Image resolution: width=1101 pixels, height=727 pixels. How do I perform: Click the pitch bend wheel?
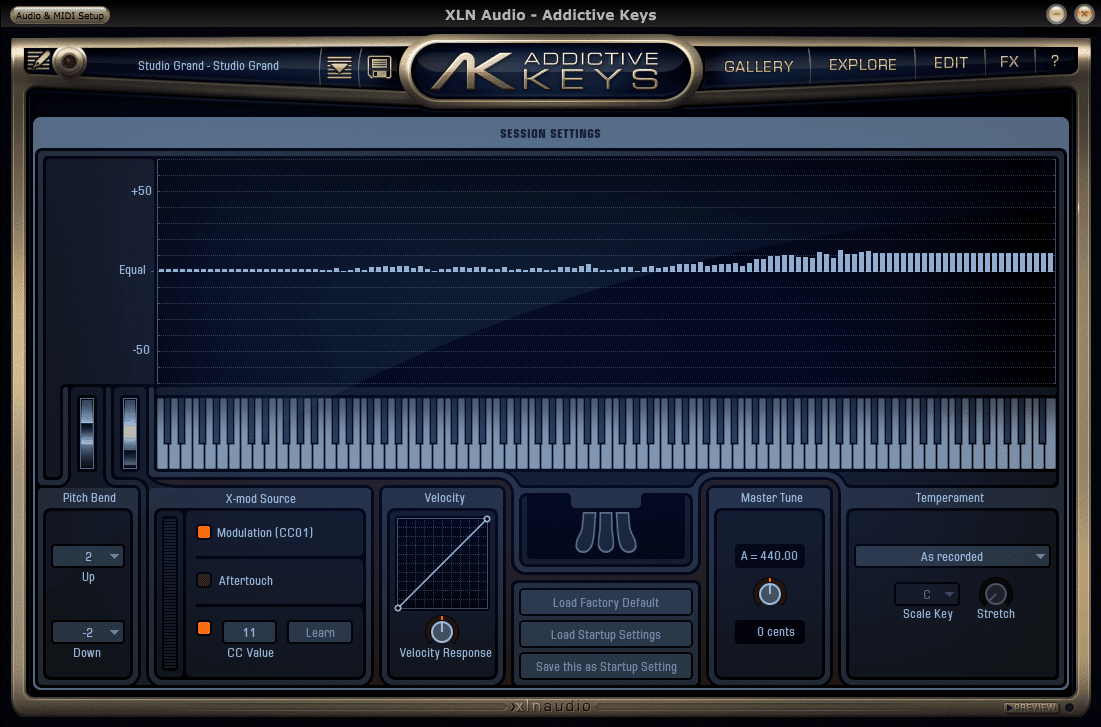click(x=87, y=433)
